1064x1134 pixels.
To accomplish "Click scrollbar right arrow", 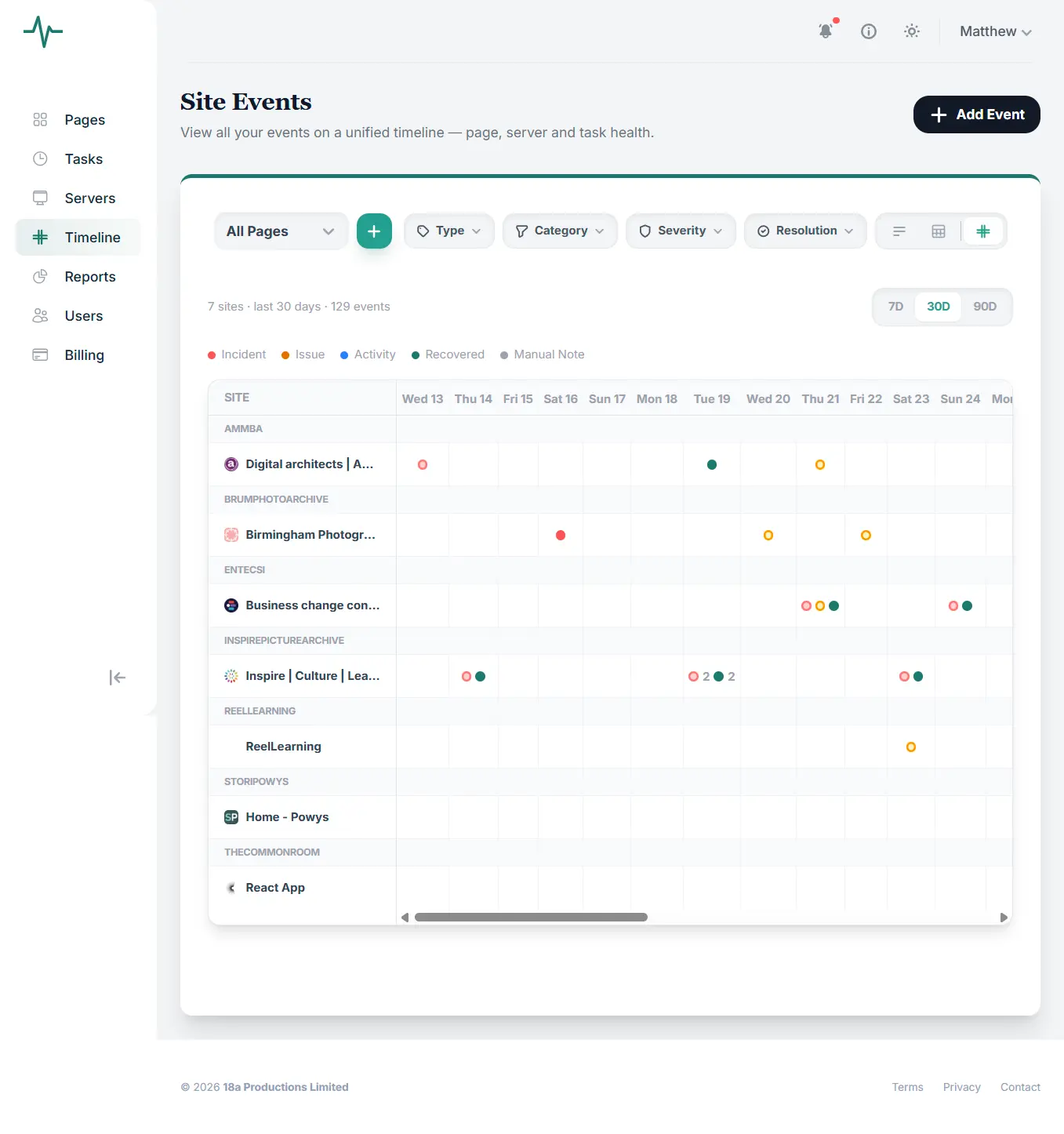I will point(1004,918).
